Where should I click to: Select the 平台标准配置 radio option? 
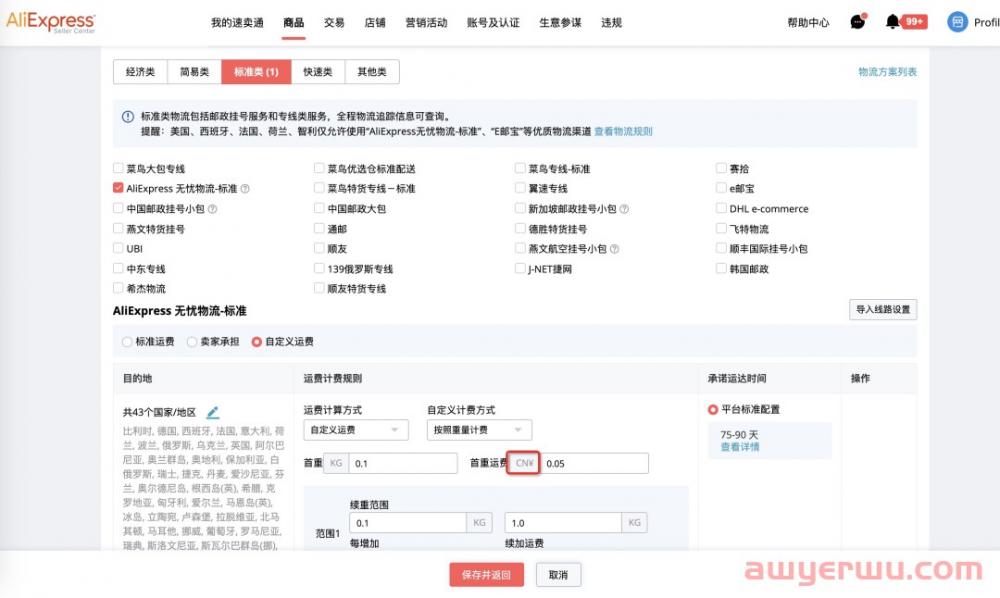coord(713,409)
